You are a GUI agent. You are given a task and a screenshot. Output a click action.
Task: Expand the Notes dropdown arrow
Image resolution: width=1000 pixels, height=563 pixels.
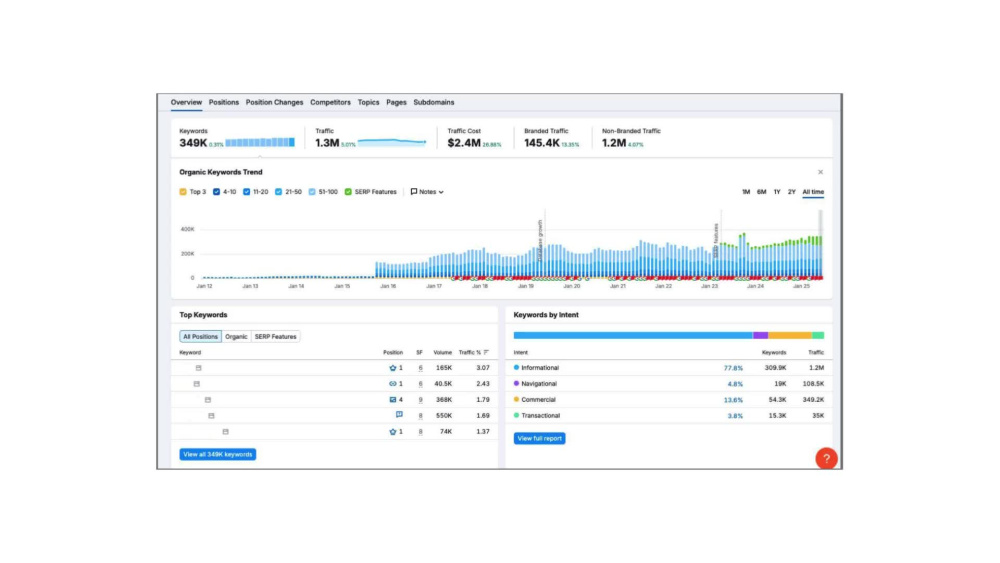[441, 192]
